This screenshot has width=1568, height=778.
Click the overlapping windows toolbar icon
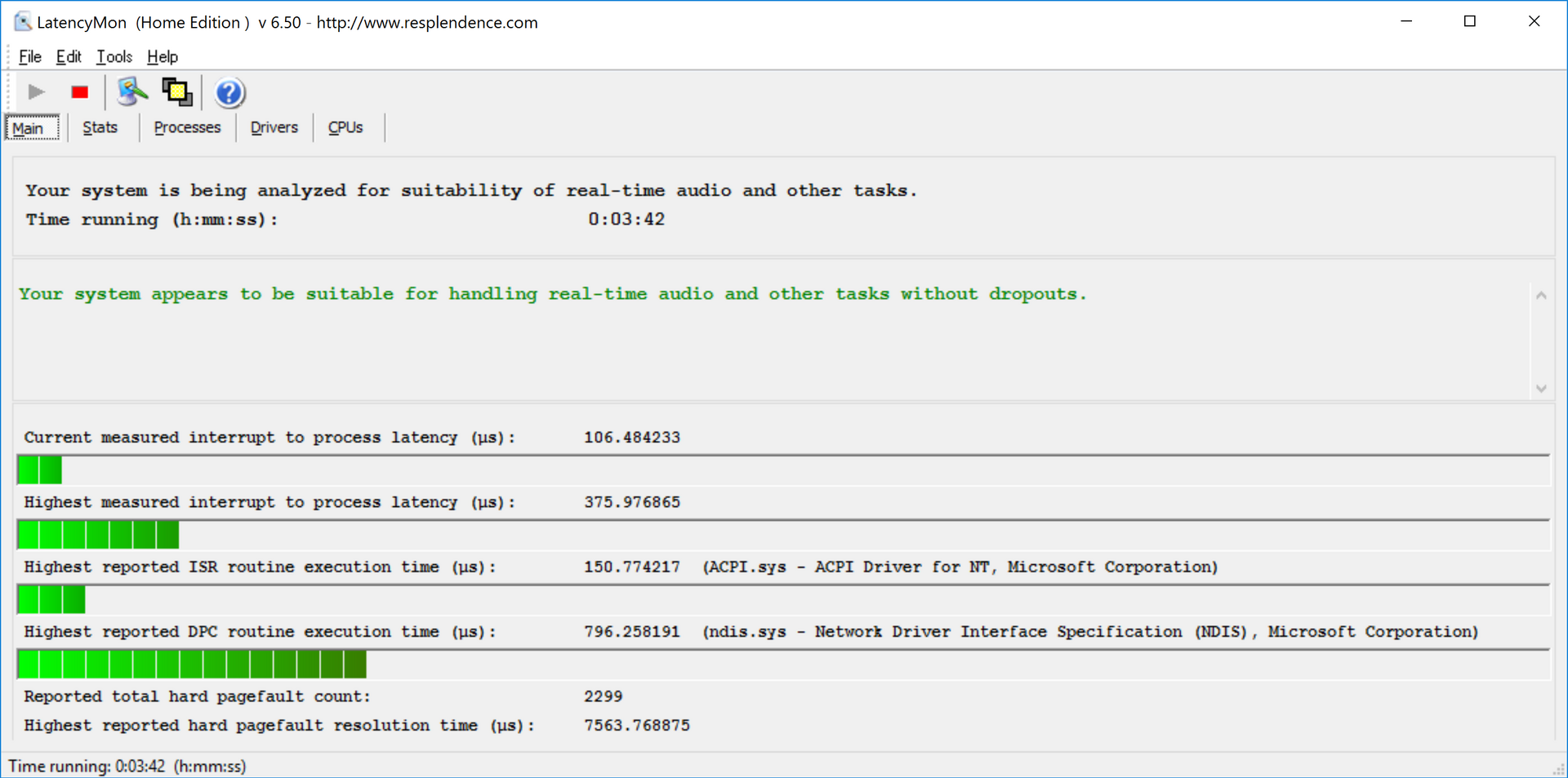coord(177,92)
